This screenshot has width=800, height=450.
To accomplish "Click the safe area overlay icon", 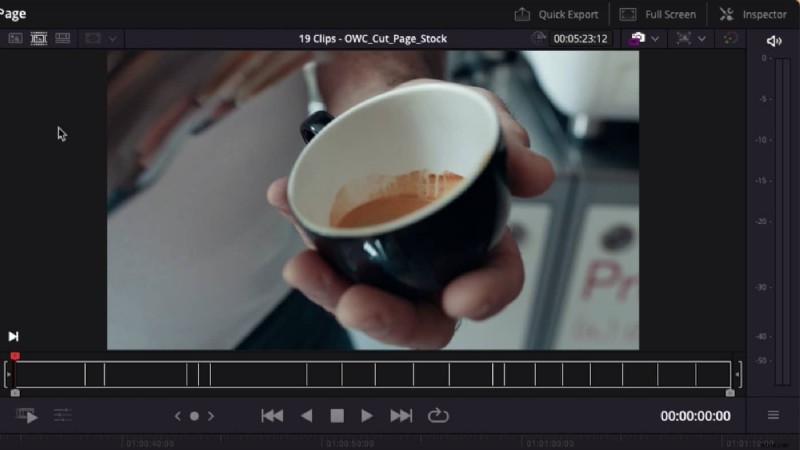I will click(x=93, y=38).
